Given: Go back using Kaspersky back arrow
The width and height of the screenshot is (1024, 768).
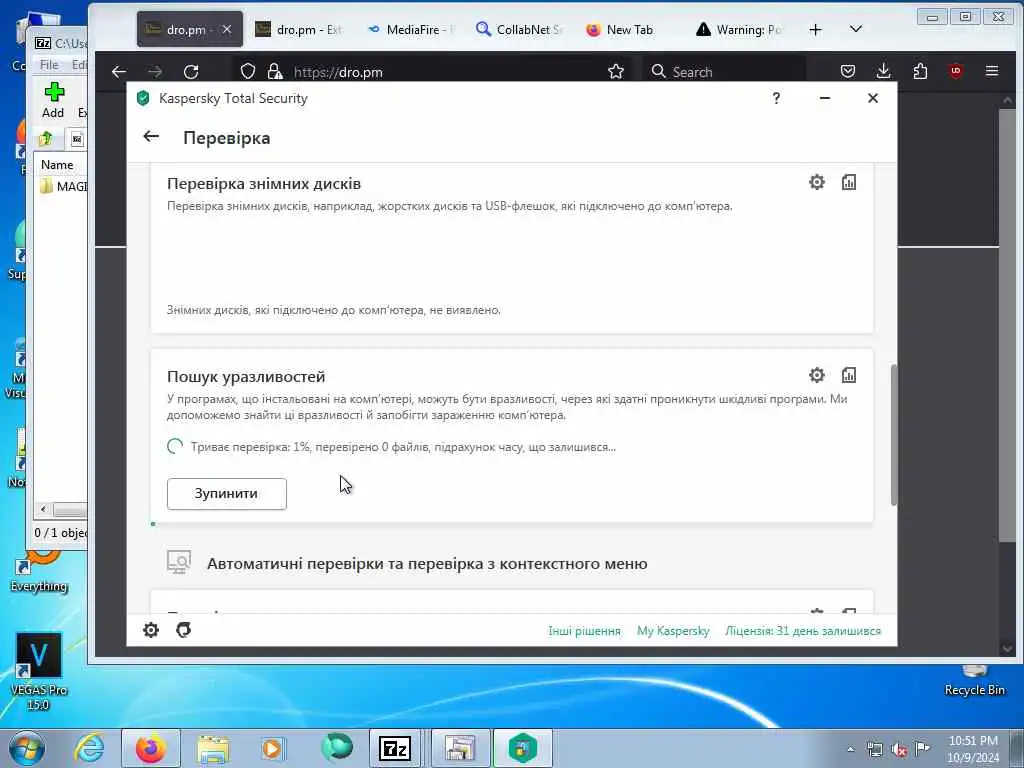Looking at the screenshot, I should point(151,136).
